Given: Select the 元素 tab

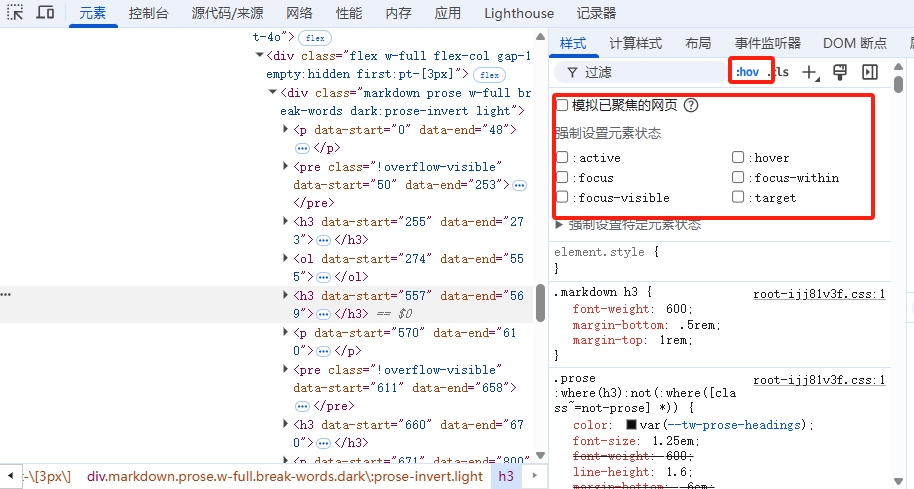Looking at the screenshot, I should 93,13.
